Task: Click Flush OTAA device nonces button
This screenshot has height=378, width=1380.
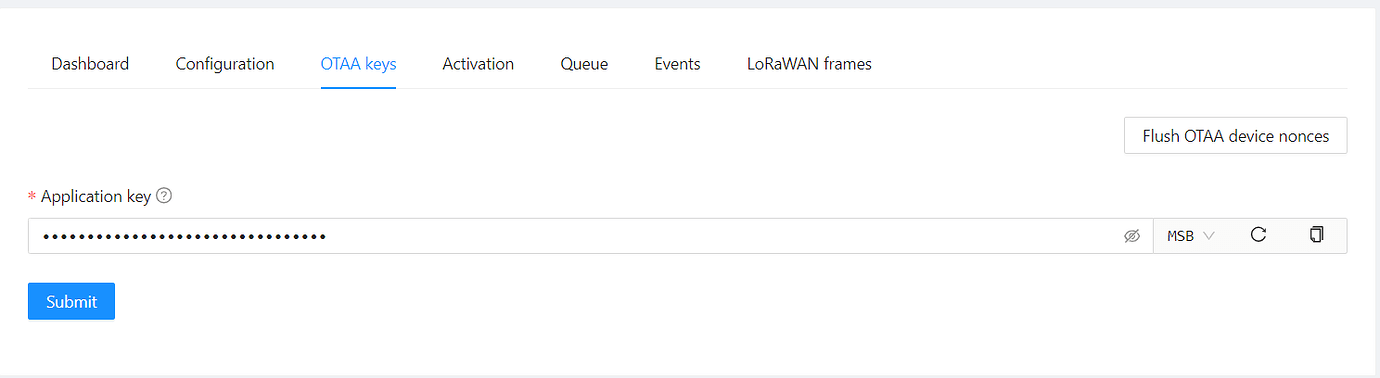Action: pos(1235,136)
